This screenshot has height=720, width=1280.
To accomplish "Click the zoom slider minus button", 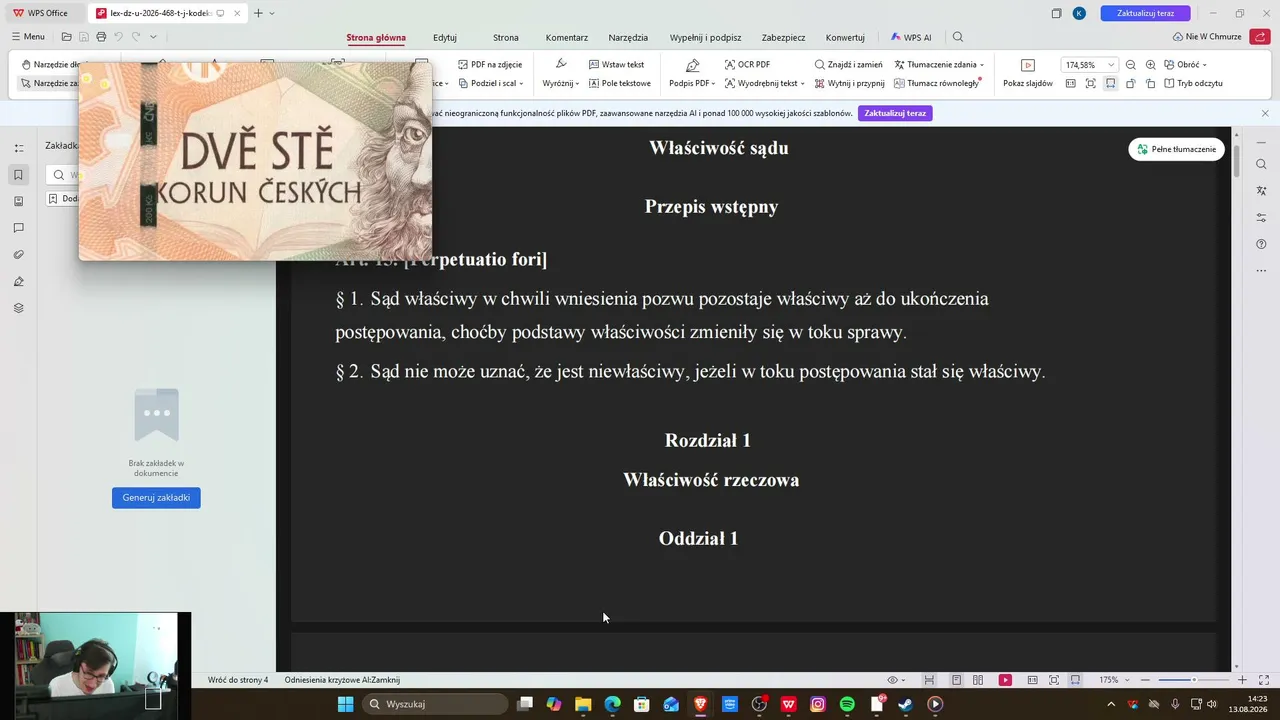I will (1145, 680).
